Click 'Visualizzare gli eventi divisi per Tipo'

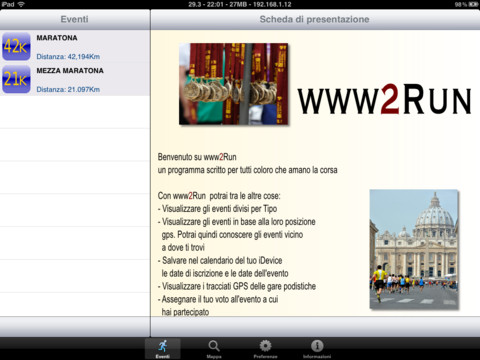pyautogui.click(x=217, y=209)
